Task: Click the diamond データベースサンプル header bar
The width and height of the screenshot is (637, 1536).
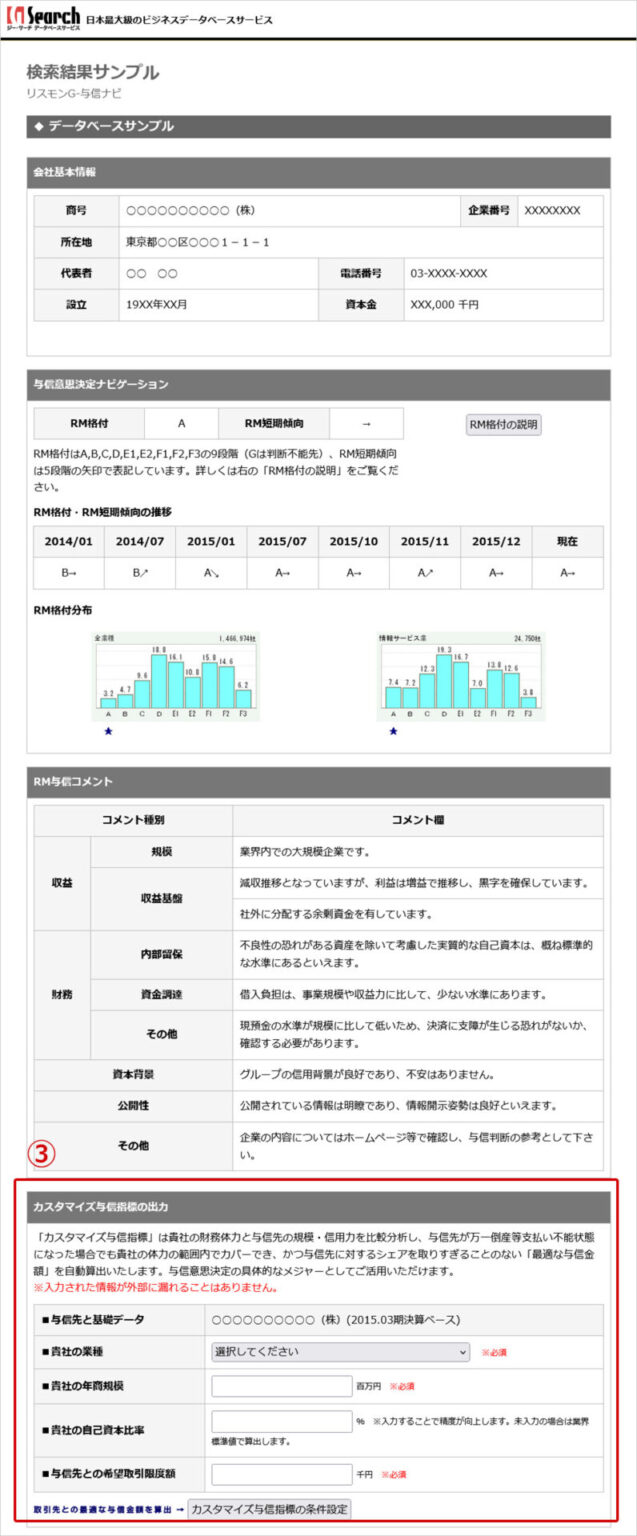Action: point(318,126)
